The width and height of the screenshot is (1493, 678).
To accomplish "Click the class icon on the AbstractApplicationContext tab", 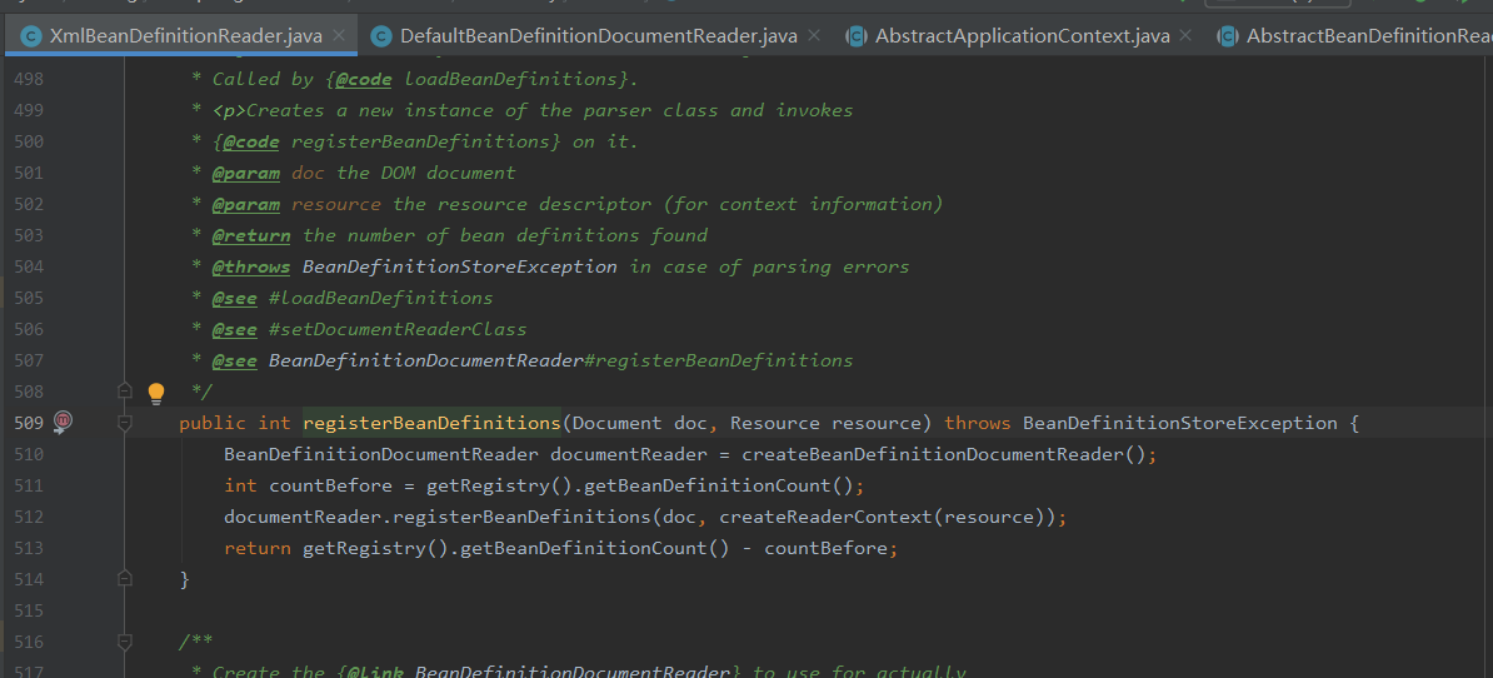I will click(857, 34).
